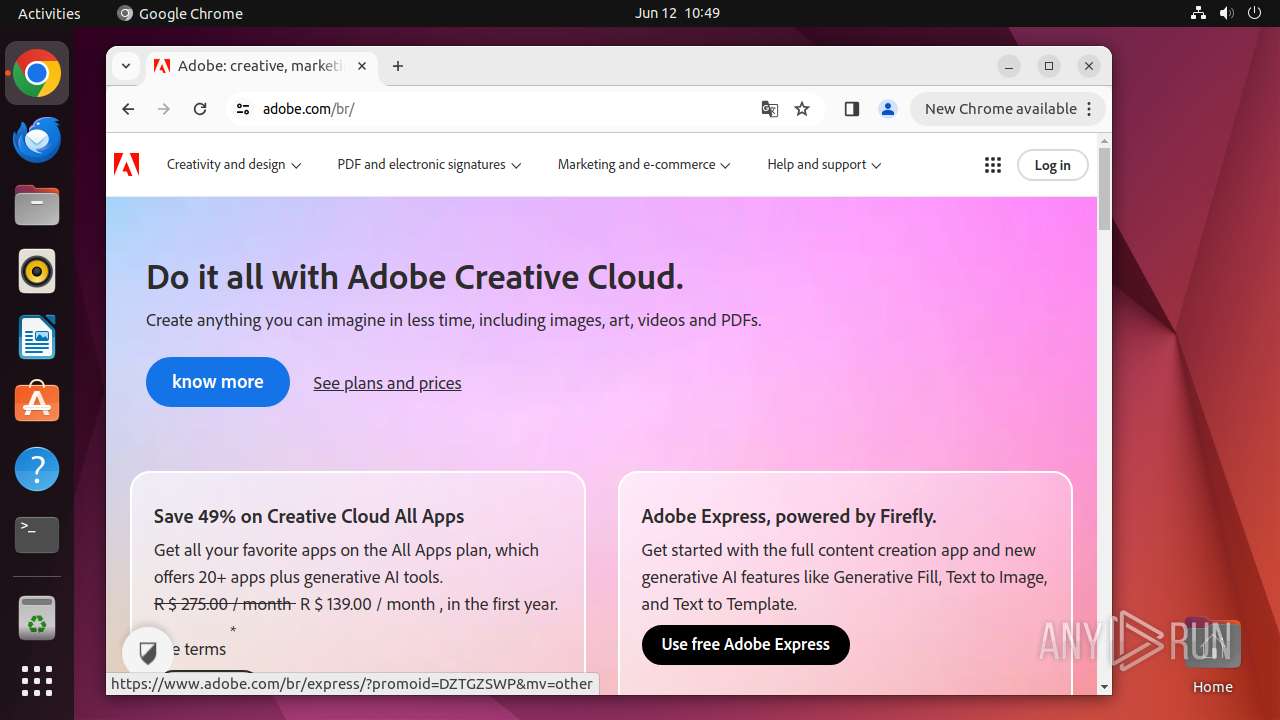Click the Adobe logo in the site header
Image resolution: width=1280 pixels, height=720 pixels.
coord(127,165)
